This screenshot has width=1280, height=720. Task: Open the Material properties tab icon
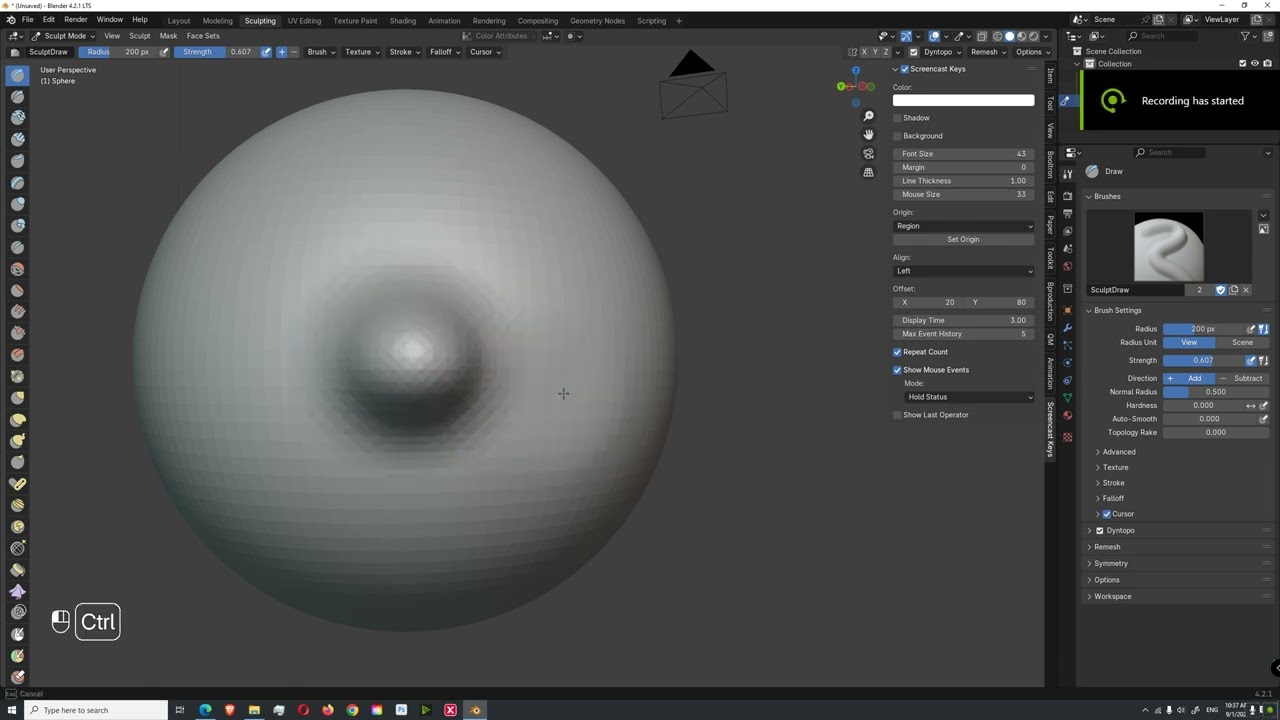1068,415
